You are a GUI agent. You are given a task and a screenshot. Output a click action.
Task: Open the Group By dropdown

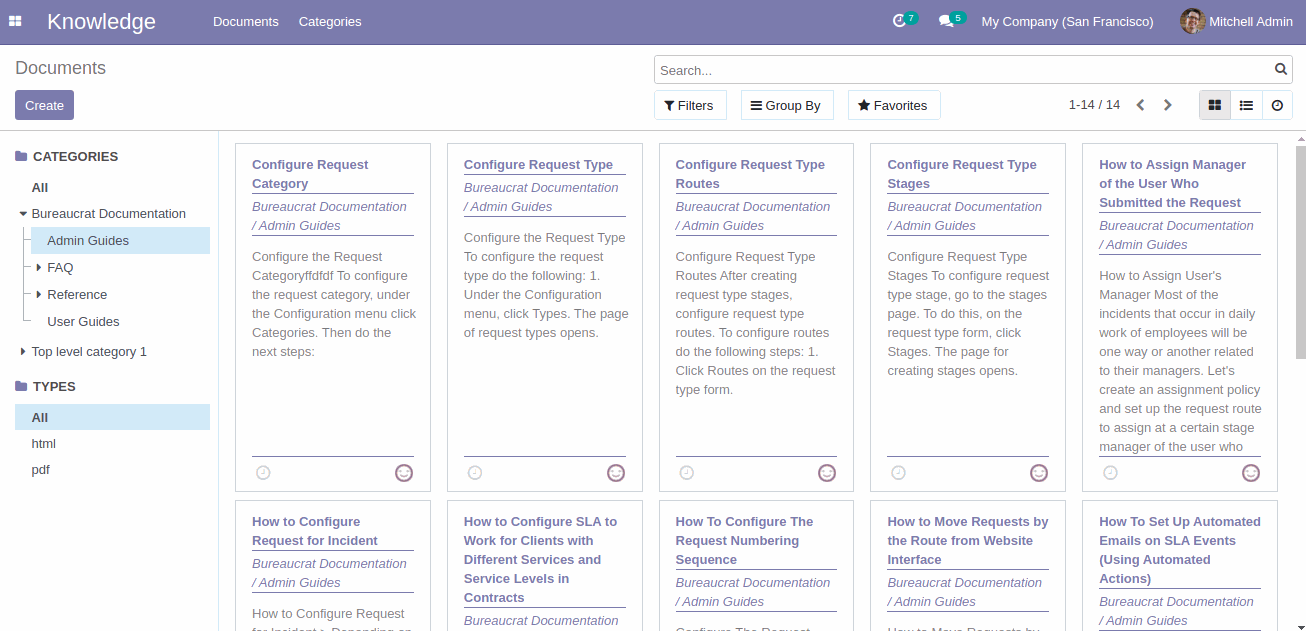(786, 105)
